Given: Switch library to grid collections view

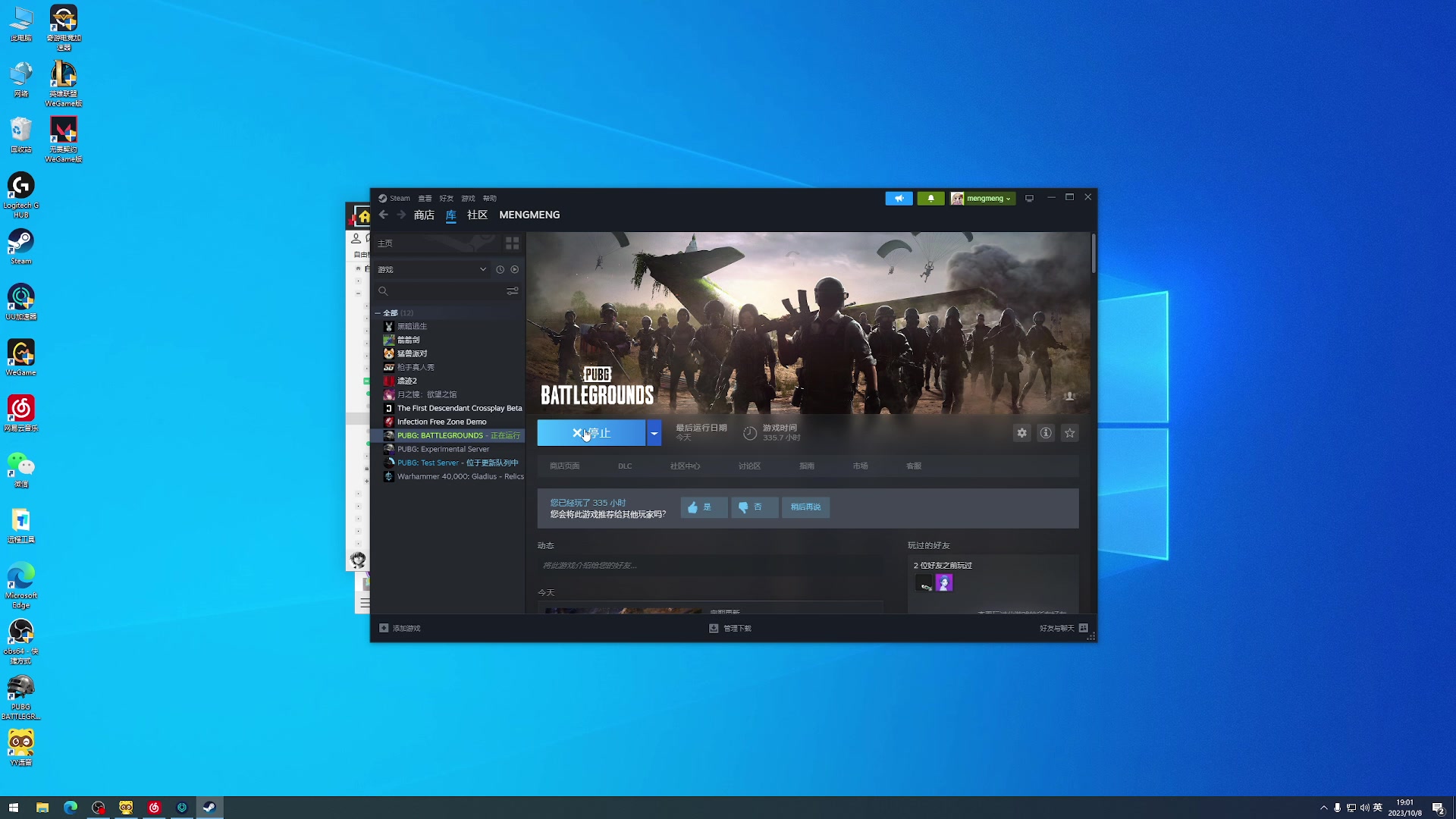Looking at the screenshot, I should pos(513,243).
